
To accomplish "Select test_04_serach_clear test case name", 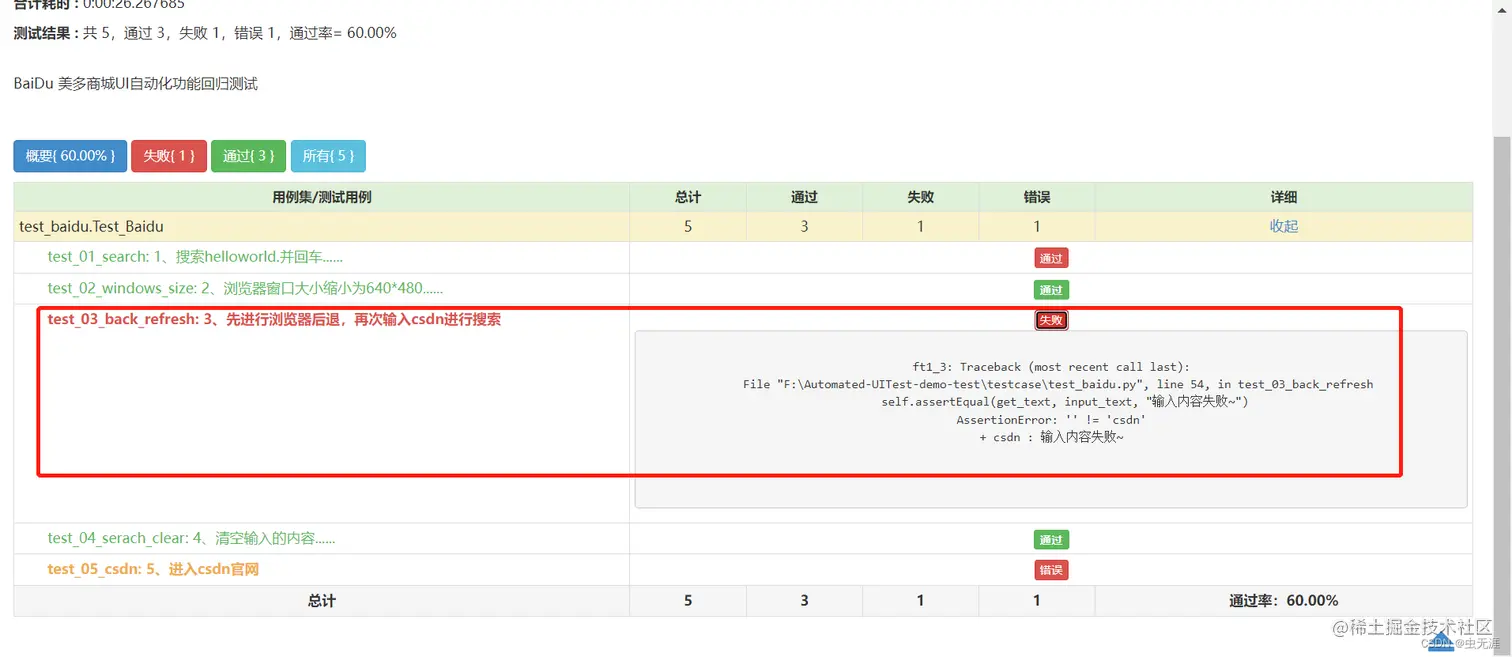I will coord(191,538).
